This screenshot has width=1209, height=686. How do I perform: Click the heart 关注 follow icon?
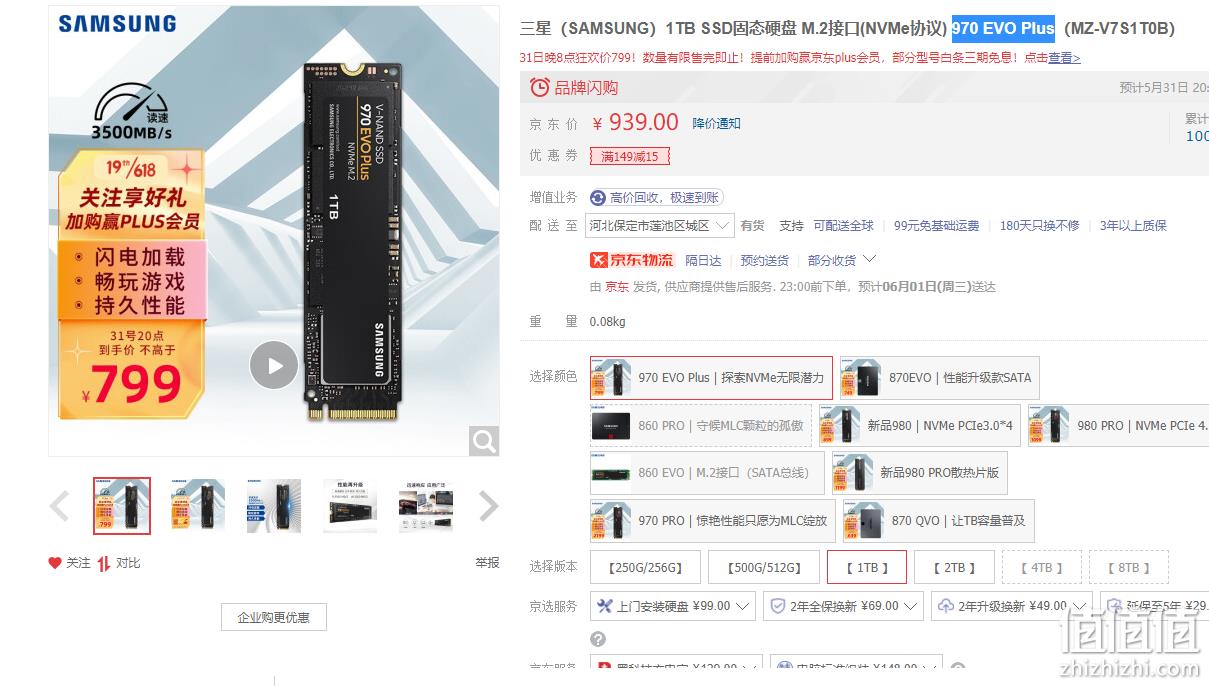55,563
